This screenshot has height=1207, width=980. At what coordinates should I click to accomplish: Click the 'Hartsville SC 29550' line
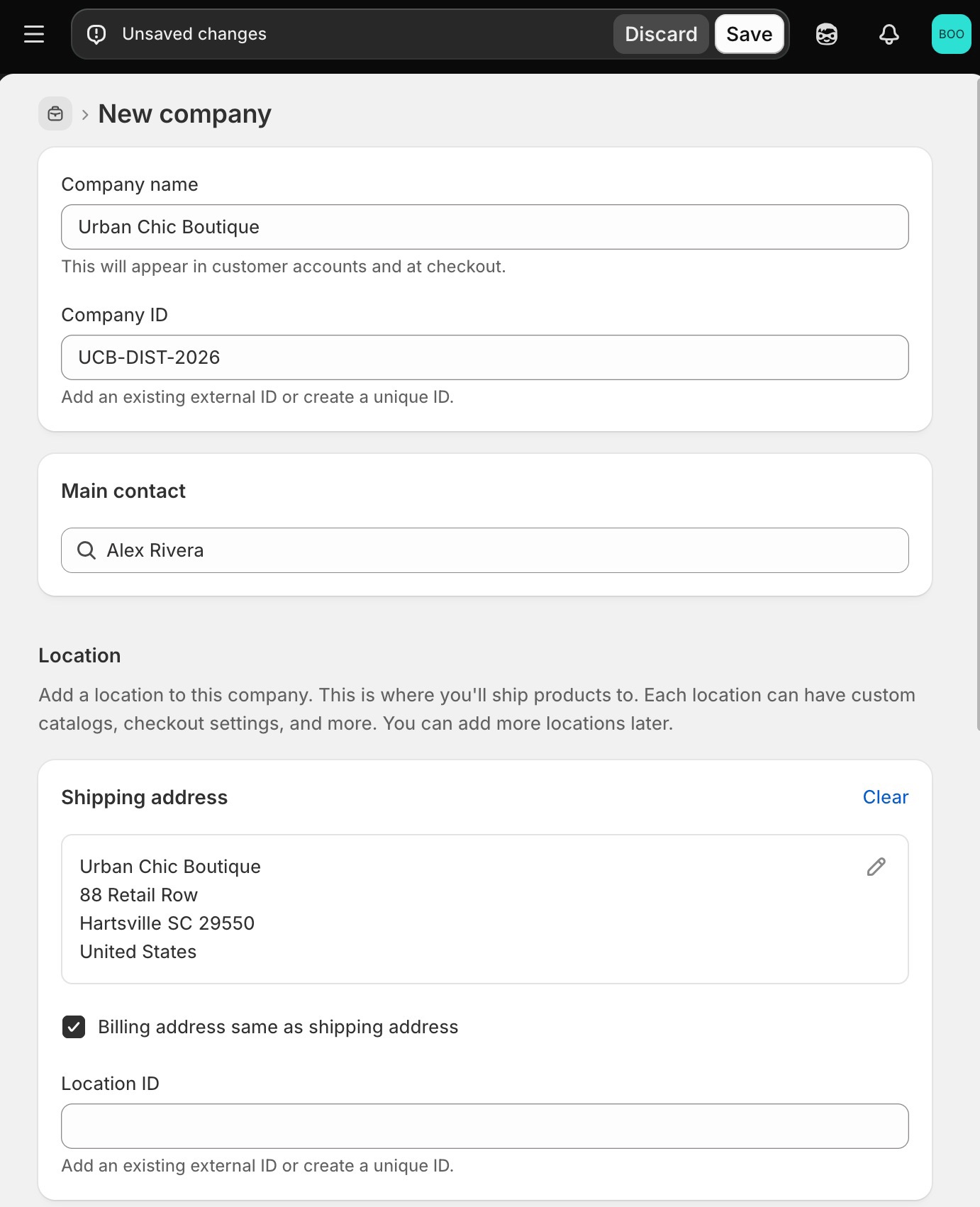[167, 923]
